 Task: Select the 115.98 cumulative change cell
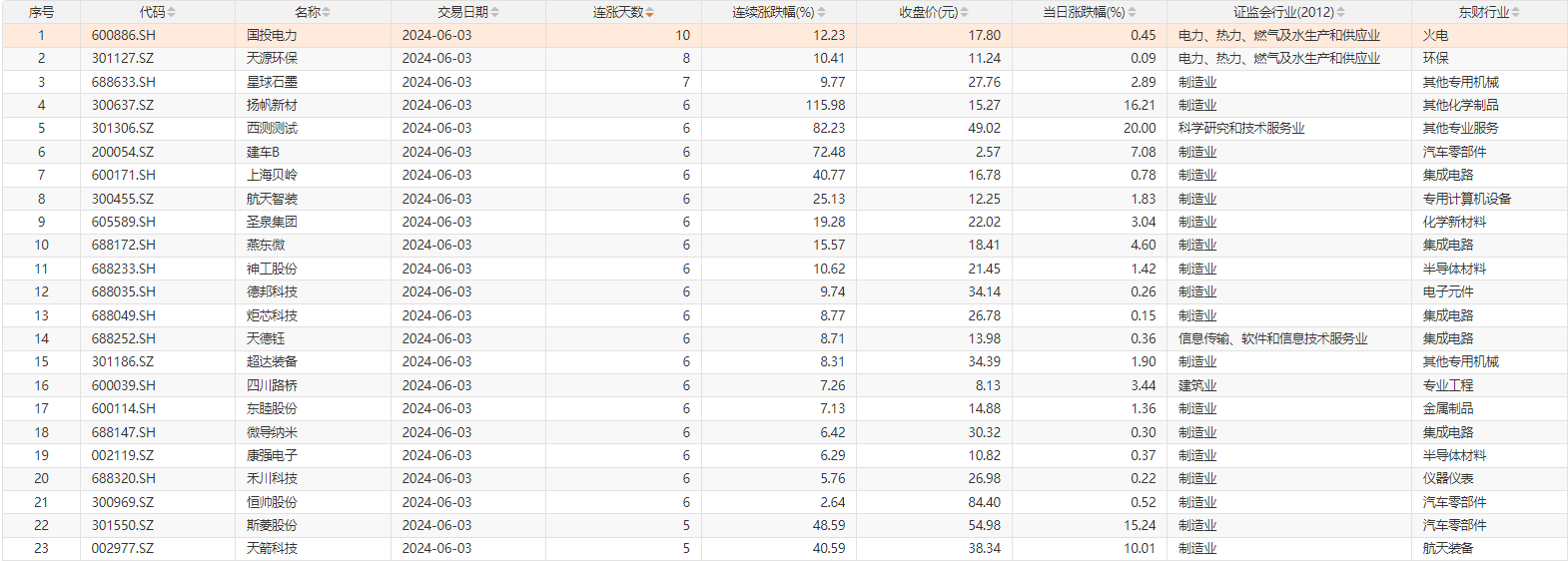[x=779, y=105]
